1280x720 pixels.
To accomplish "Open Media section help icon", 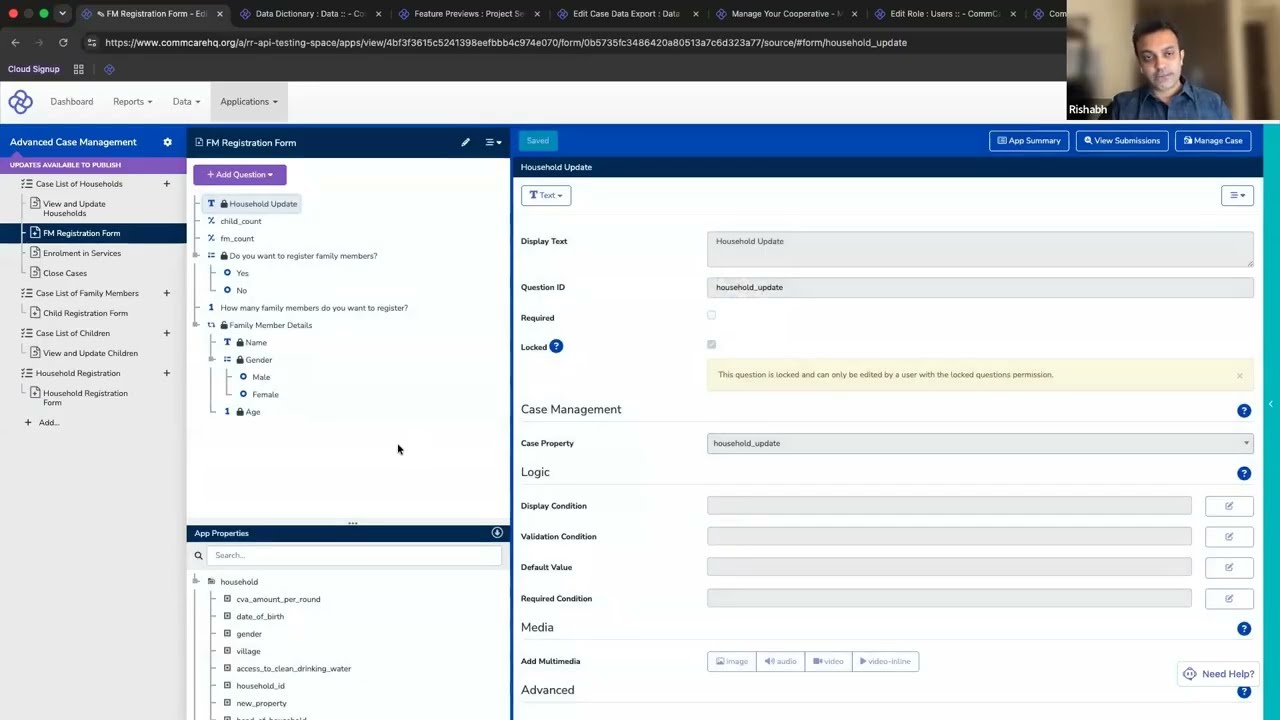I will pyautogui.click(x=1244, y=628).
